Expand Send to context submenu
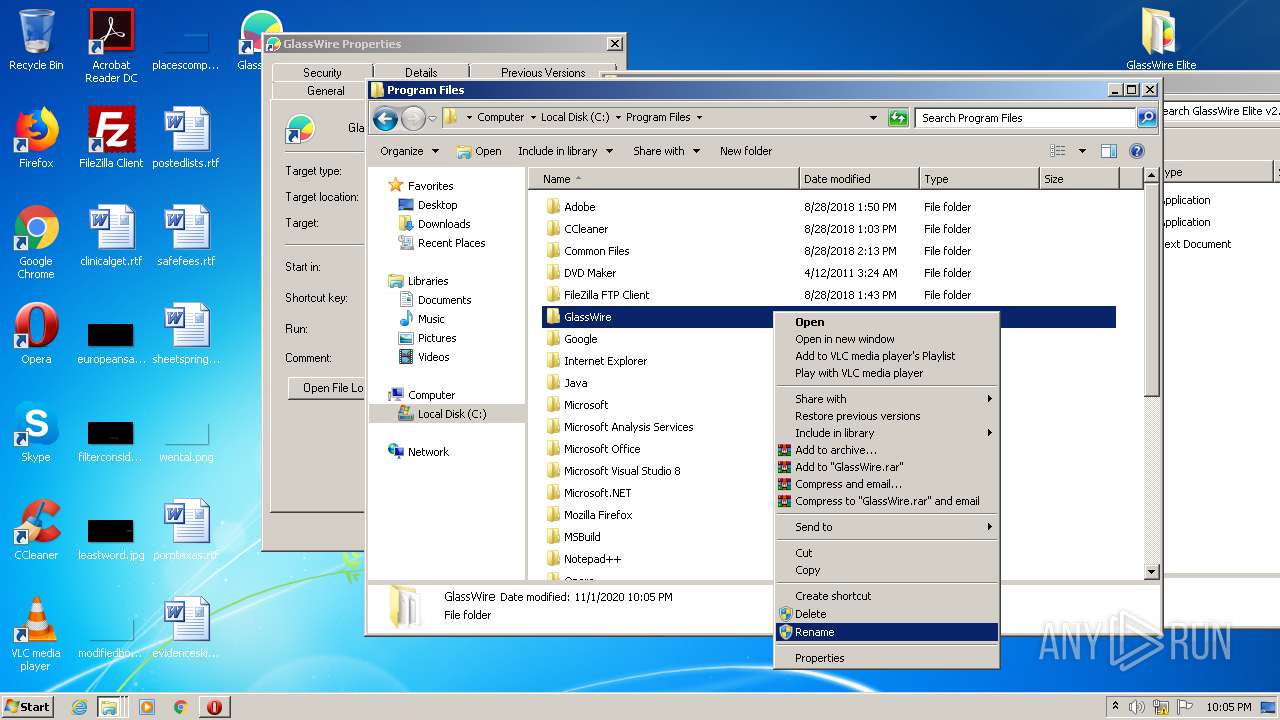The width and height of the screenshot is (1280, 720). click(887, 527)
